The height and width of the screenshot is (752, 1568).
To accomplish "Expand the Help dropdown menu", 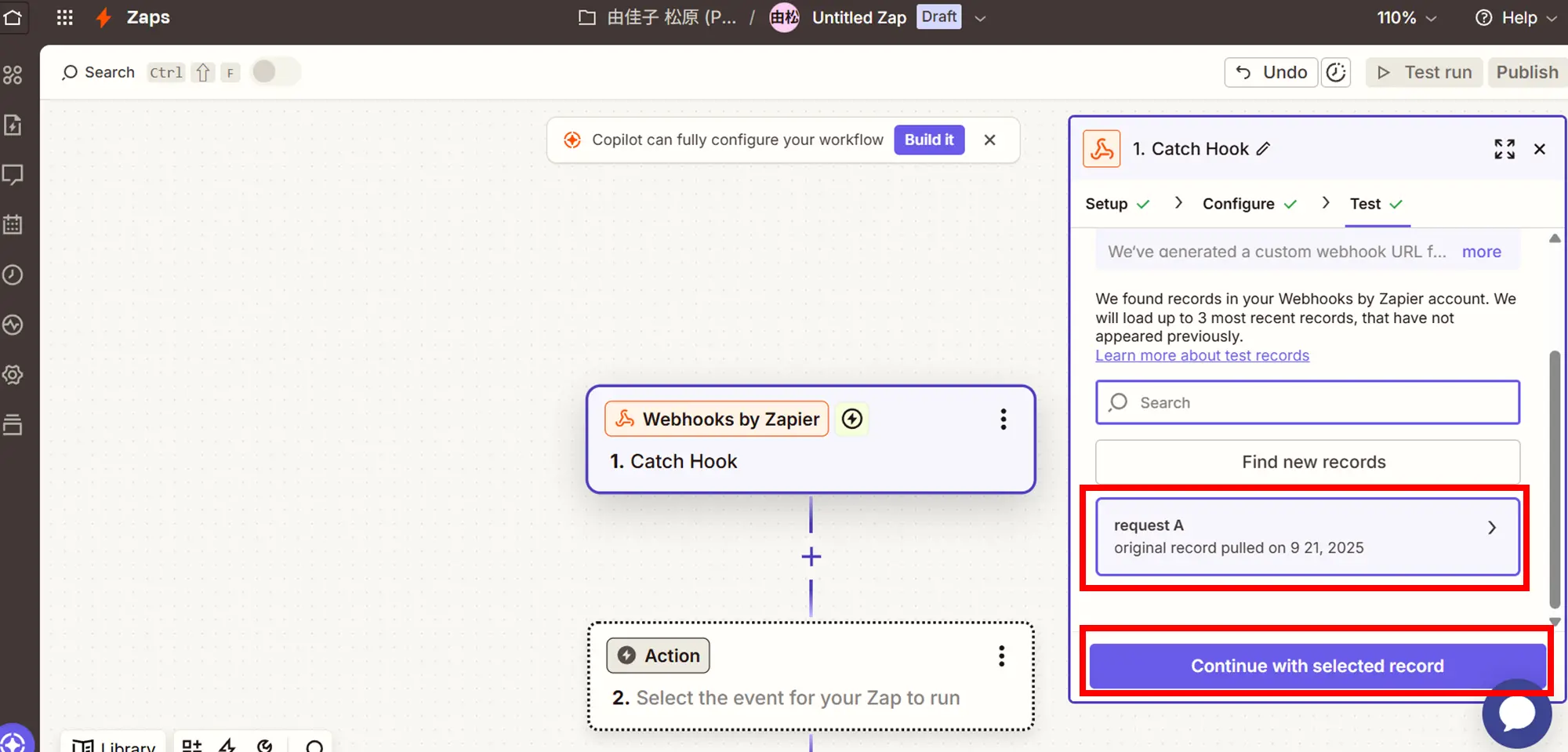I will click(1515, 17).
